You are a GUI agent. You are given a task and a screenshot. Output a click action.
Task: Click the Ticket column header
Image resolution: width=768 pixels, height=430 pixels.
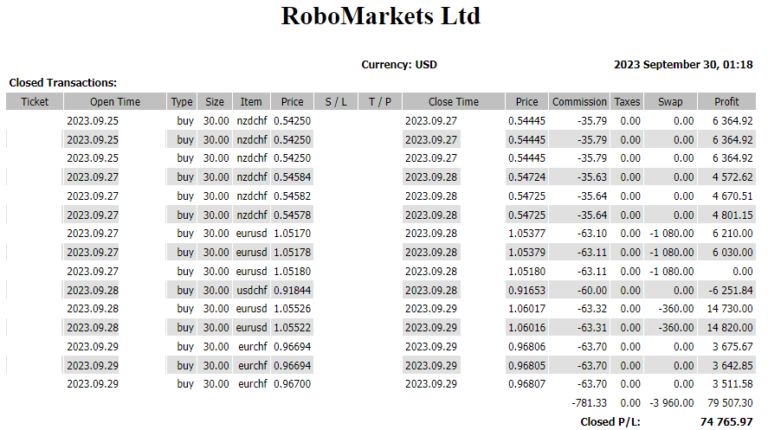click(x=35, y=102)
